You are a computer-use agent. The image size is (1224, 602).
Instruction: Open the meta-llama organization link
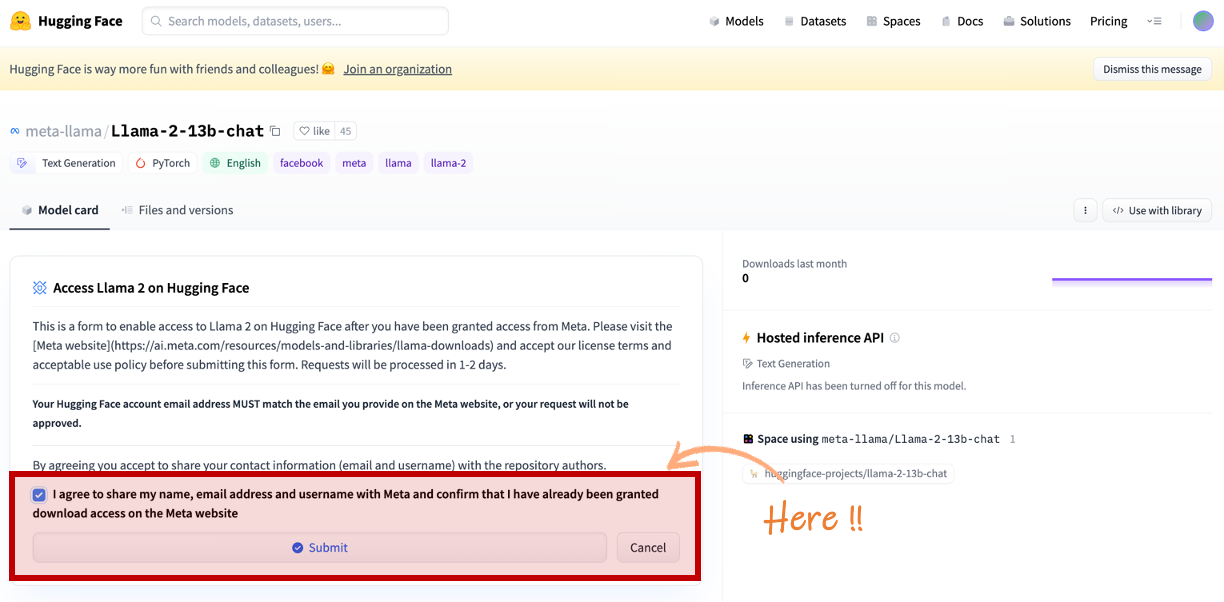point(63,131)
